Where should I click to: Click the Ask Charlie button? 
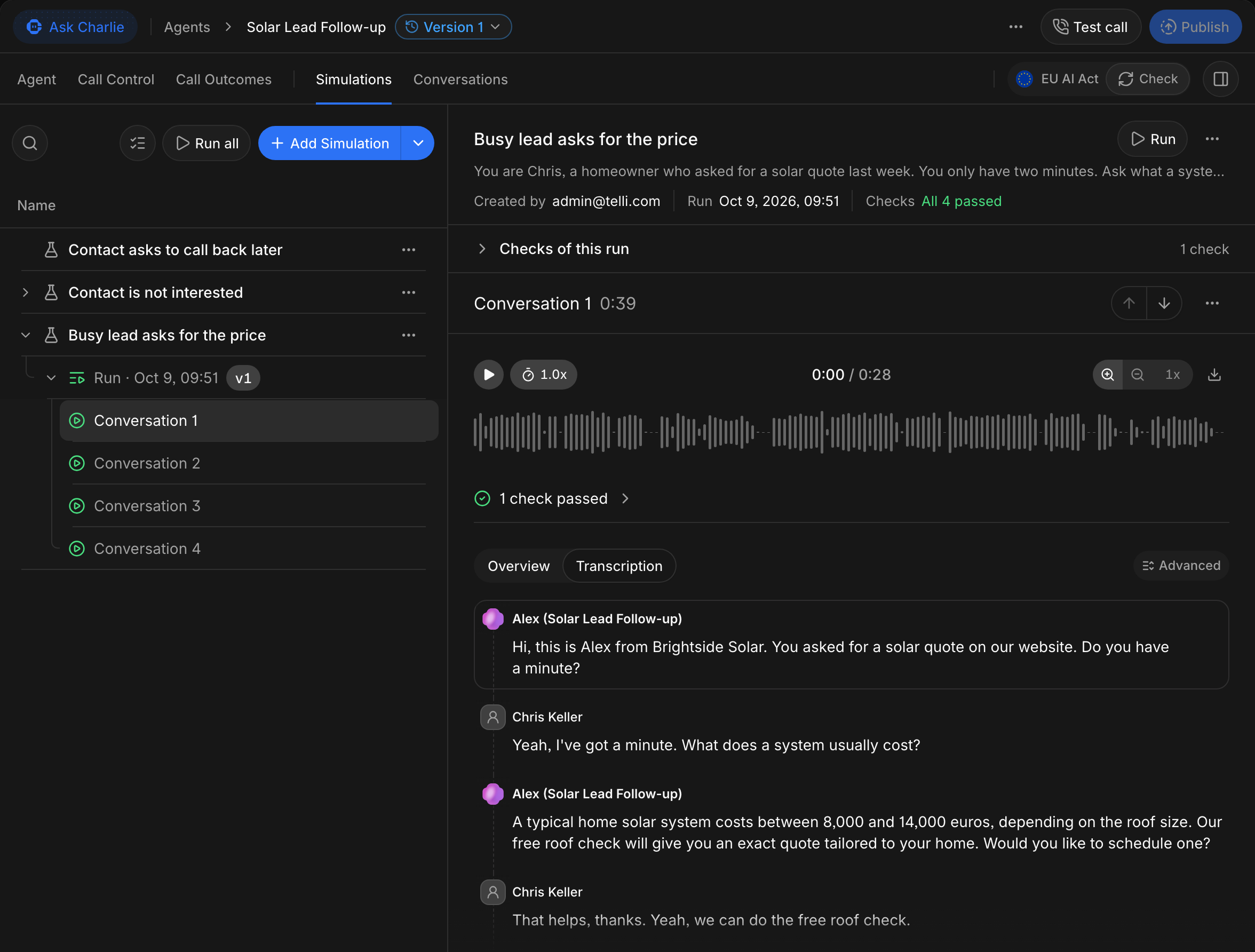(75, 27)
